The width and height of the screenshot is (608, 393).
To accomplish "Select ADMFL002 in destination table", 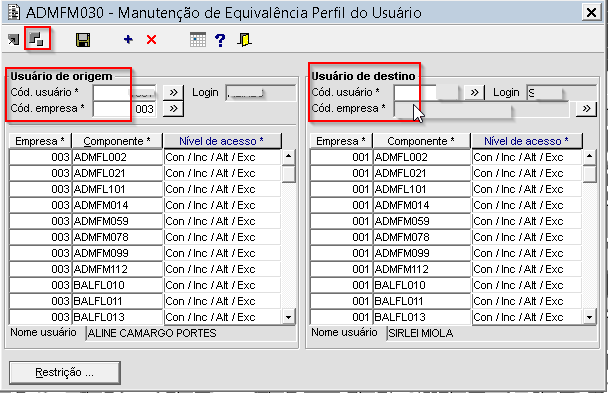I will [421, 157].
